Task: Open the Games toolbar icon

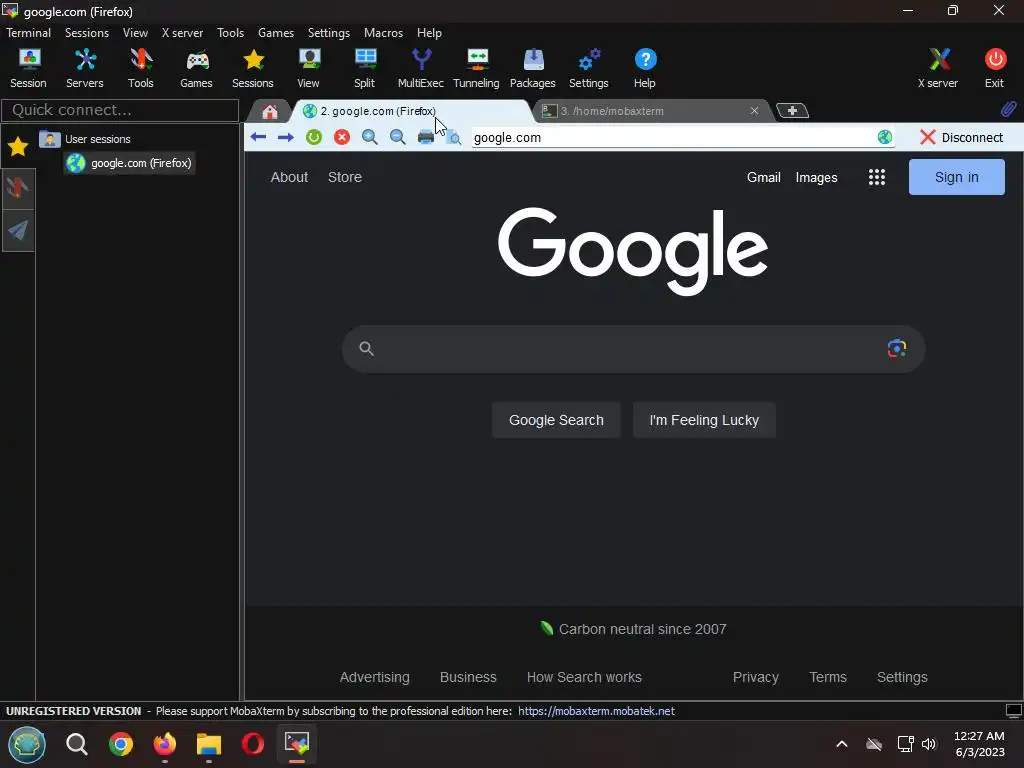Action: [x=197, y=68]
